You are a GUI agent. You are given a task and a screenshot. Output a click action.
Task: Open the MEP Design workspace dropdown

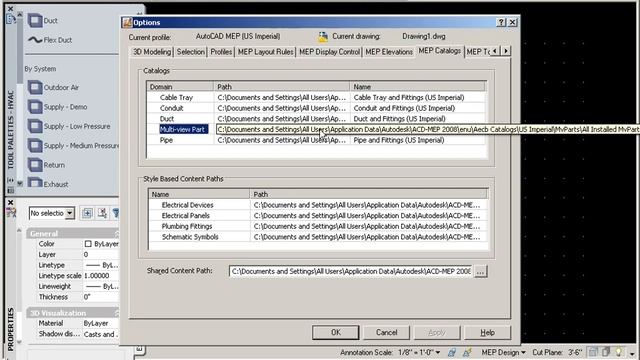523,352
